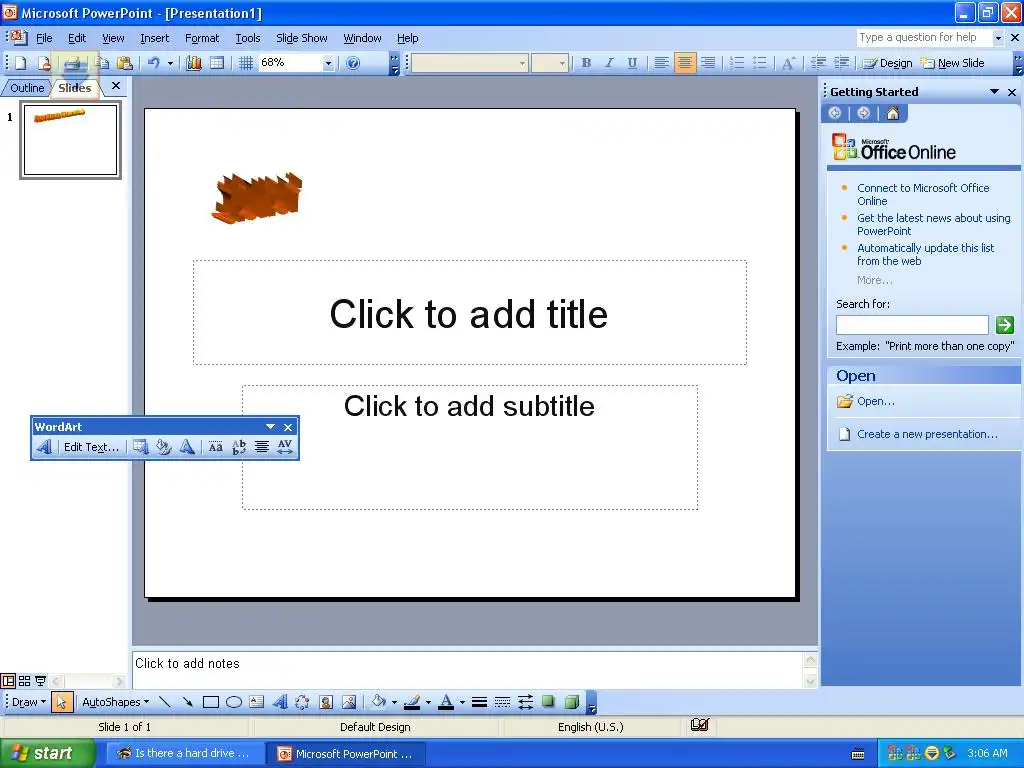
Task: Click Insert WordArt on WordArt toolbar
Action: coord(44,447)
